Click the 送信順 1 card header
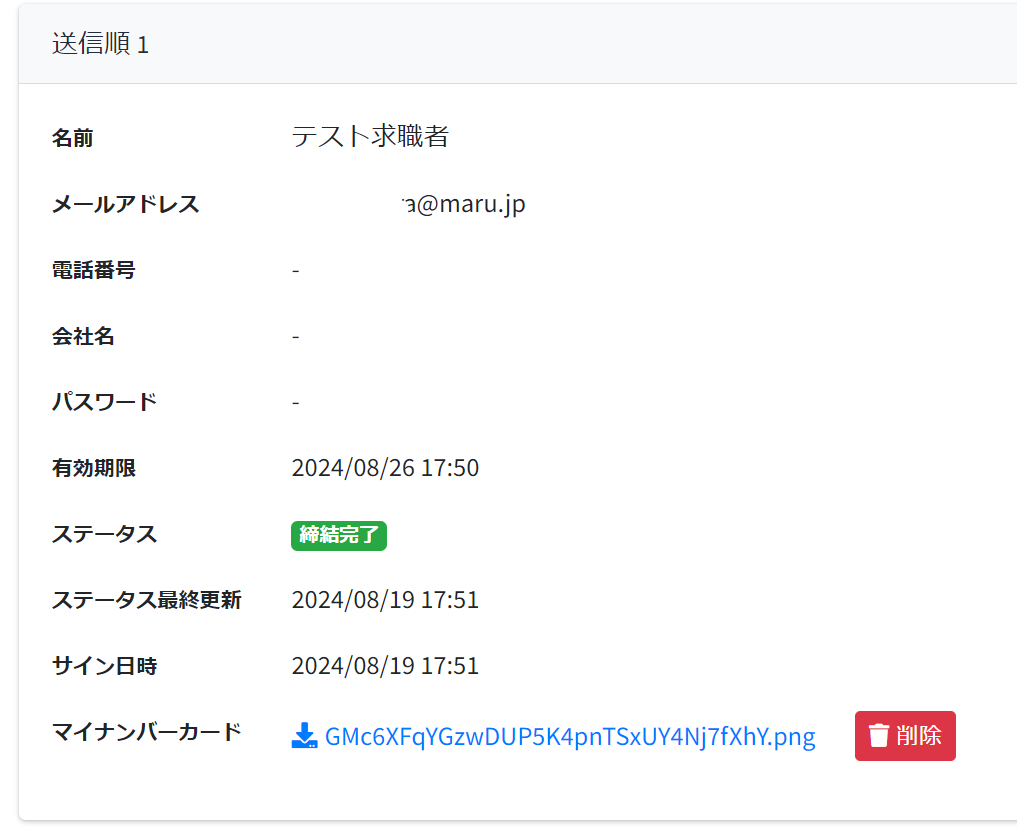The height and width of the screenshot is (834, 1017). click(x=100, y=45)
